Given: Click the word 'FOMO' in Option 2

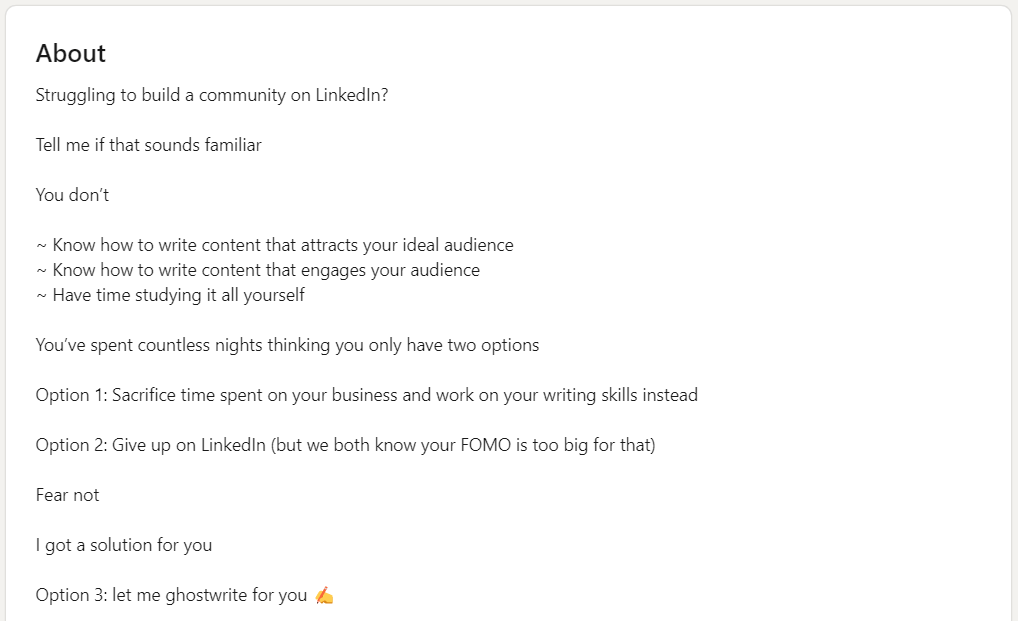Looking at the screenshot, I should (486, 445).
